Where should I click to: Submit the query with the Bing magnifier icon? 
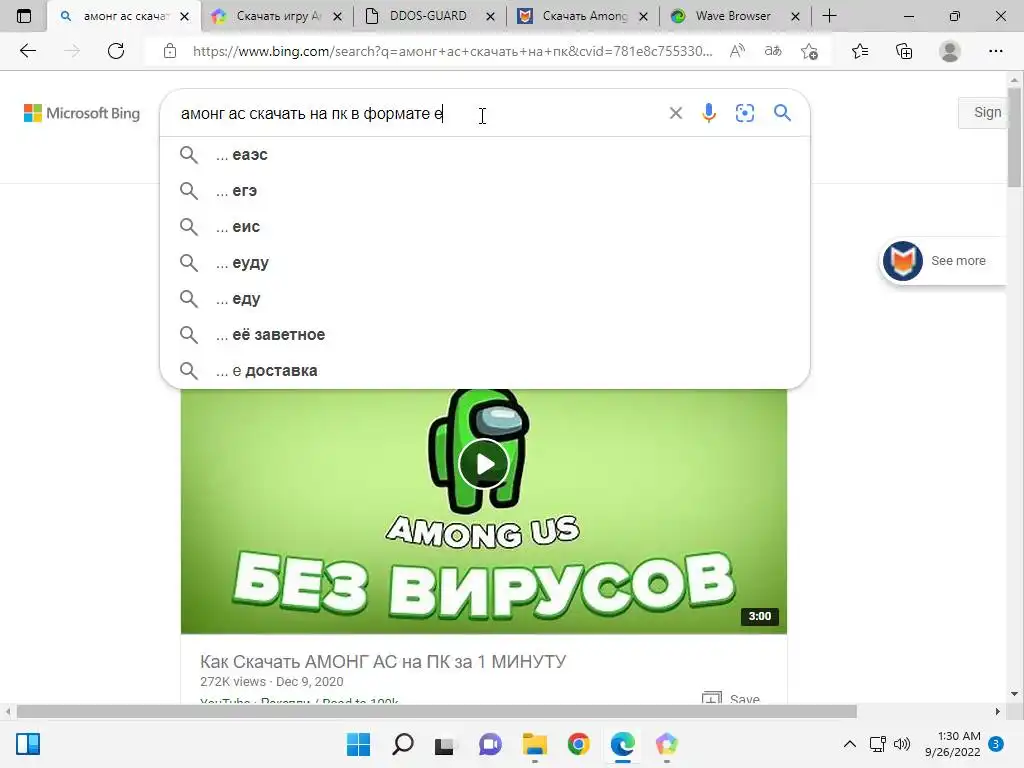click(782, 113)
